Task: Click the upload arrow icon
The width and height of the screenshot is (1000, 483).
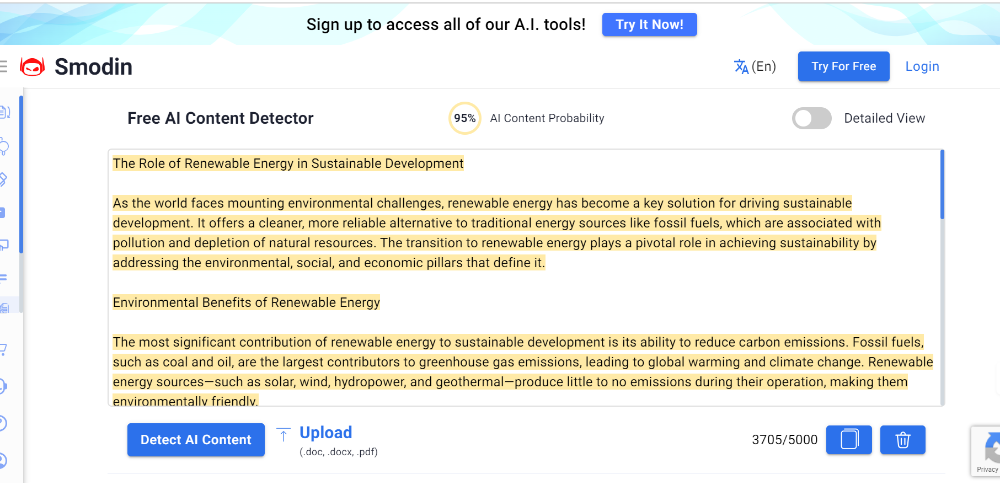Action: pos(284,434)
